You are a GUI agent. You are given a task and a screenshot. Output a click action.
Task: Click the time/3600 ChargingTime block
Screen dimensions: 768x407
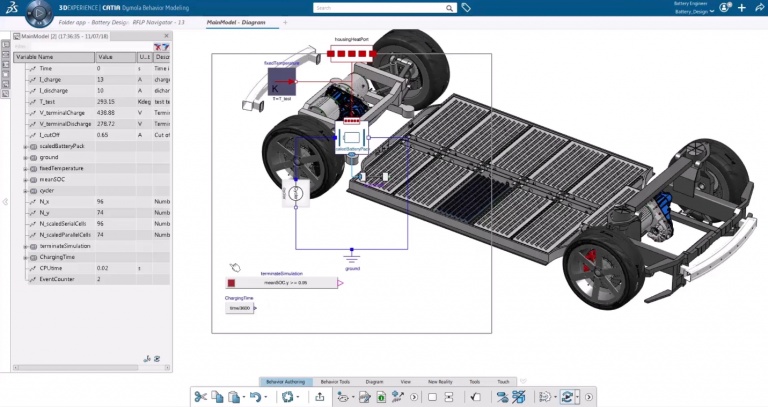[x=240, y=308]
